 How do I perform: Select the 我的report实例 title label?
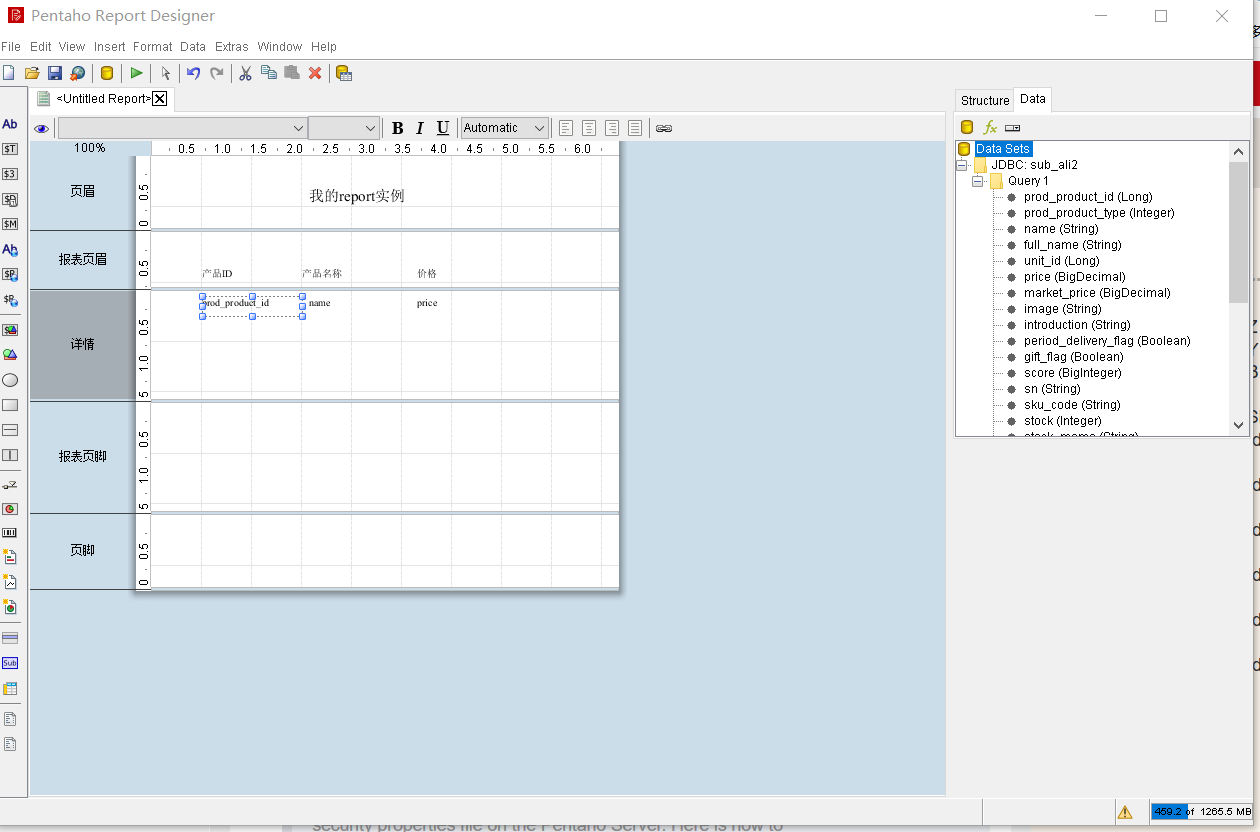357,196
